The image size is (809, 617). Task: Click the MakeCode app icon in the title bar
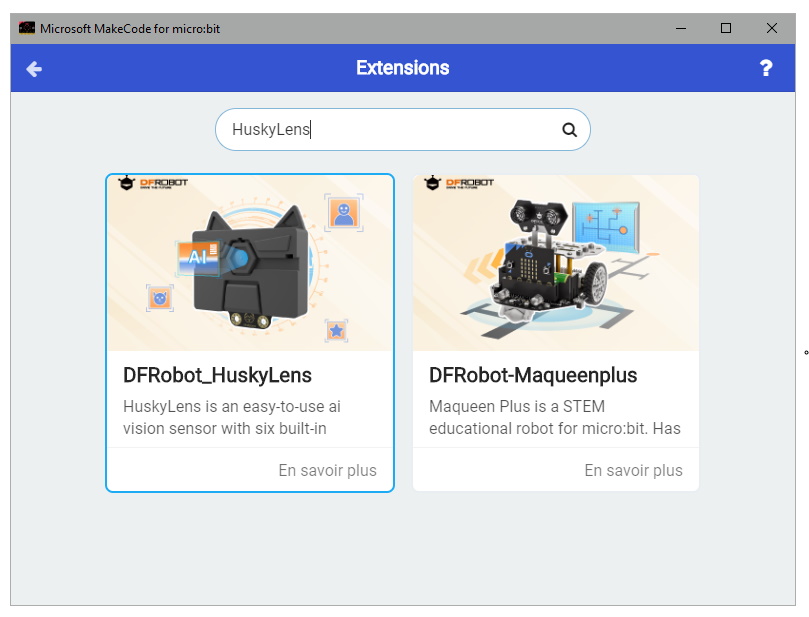tap(27, 28)
